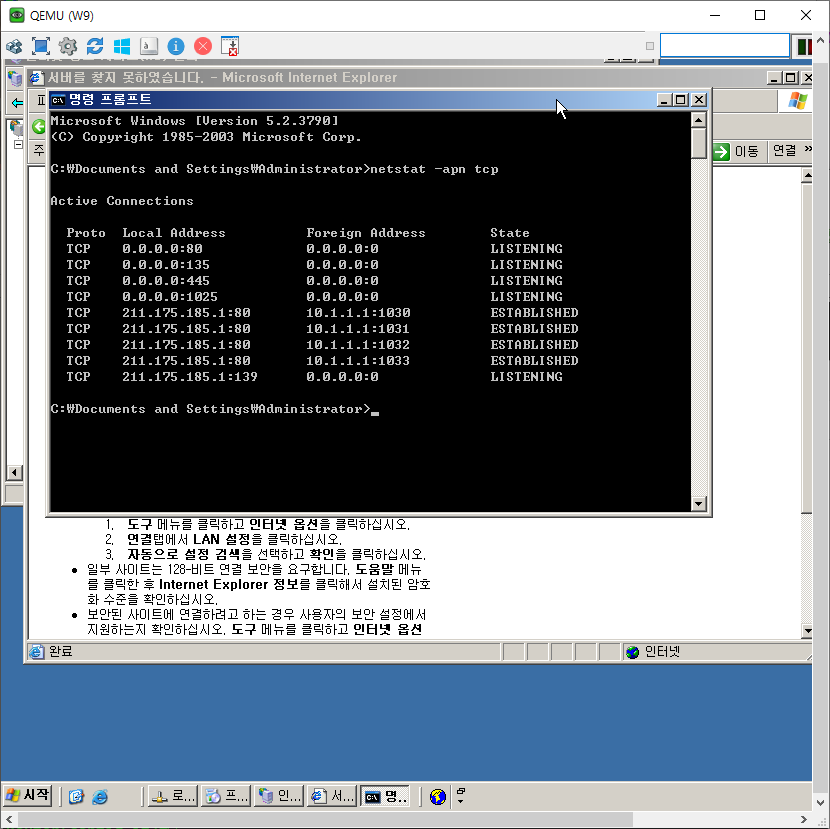Click the red stop X icon in QEMU toolbar

pos(203,47)
